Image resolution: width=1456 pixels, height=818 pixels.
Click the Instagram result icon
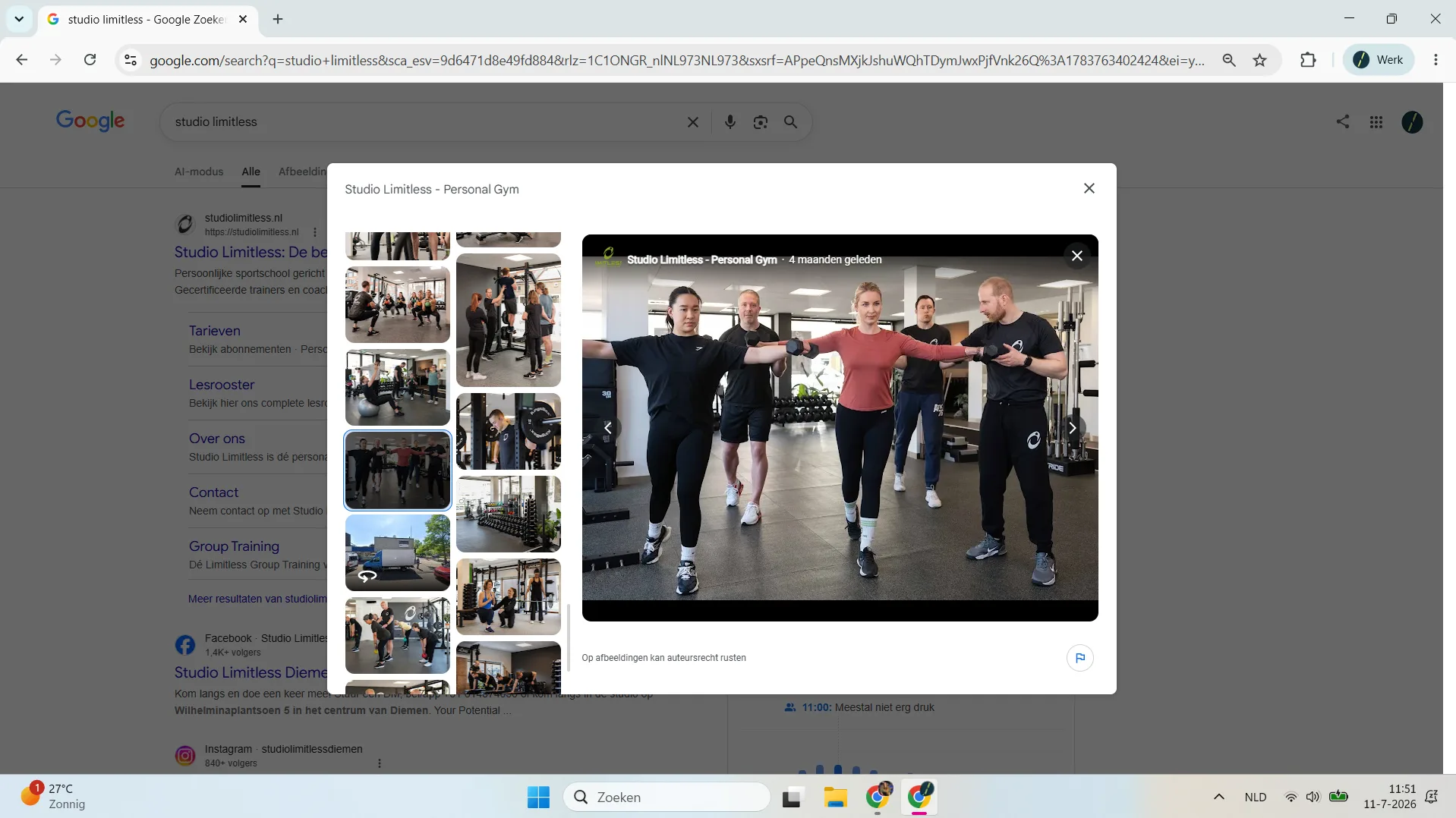[185, 756]
